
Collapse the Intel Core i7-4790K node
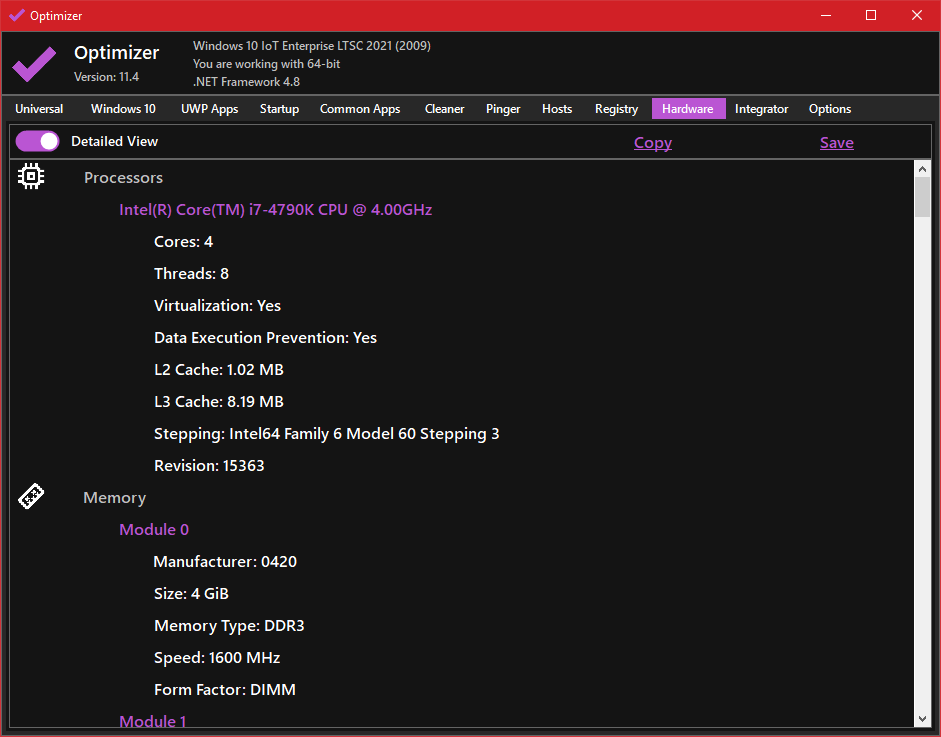click(x=275, y=210)
